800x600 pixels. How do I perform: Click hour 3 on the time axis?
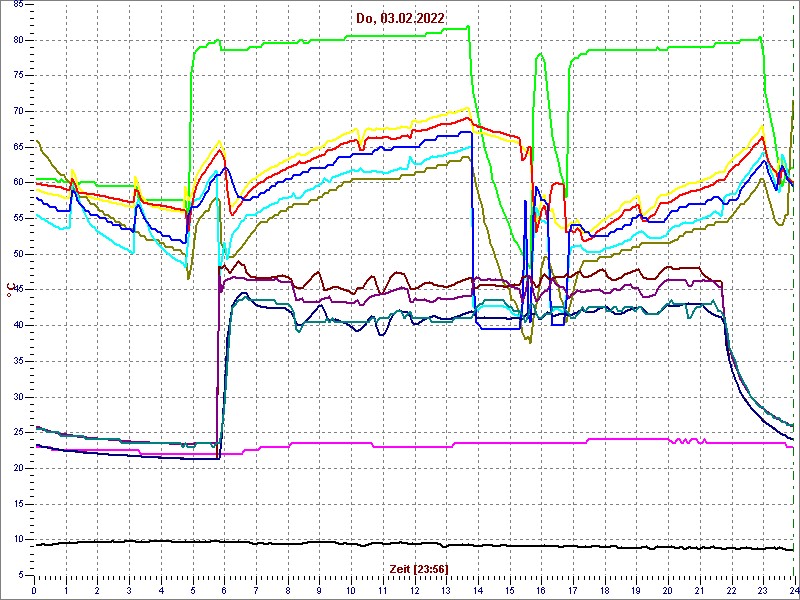(129, 588)
